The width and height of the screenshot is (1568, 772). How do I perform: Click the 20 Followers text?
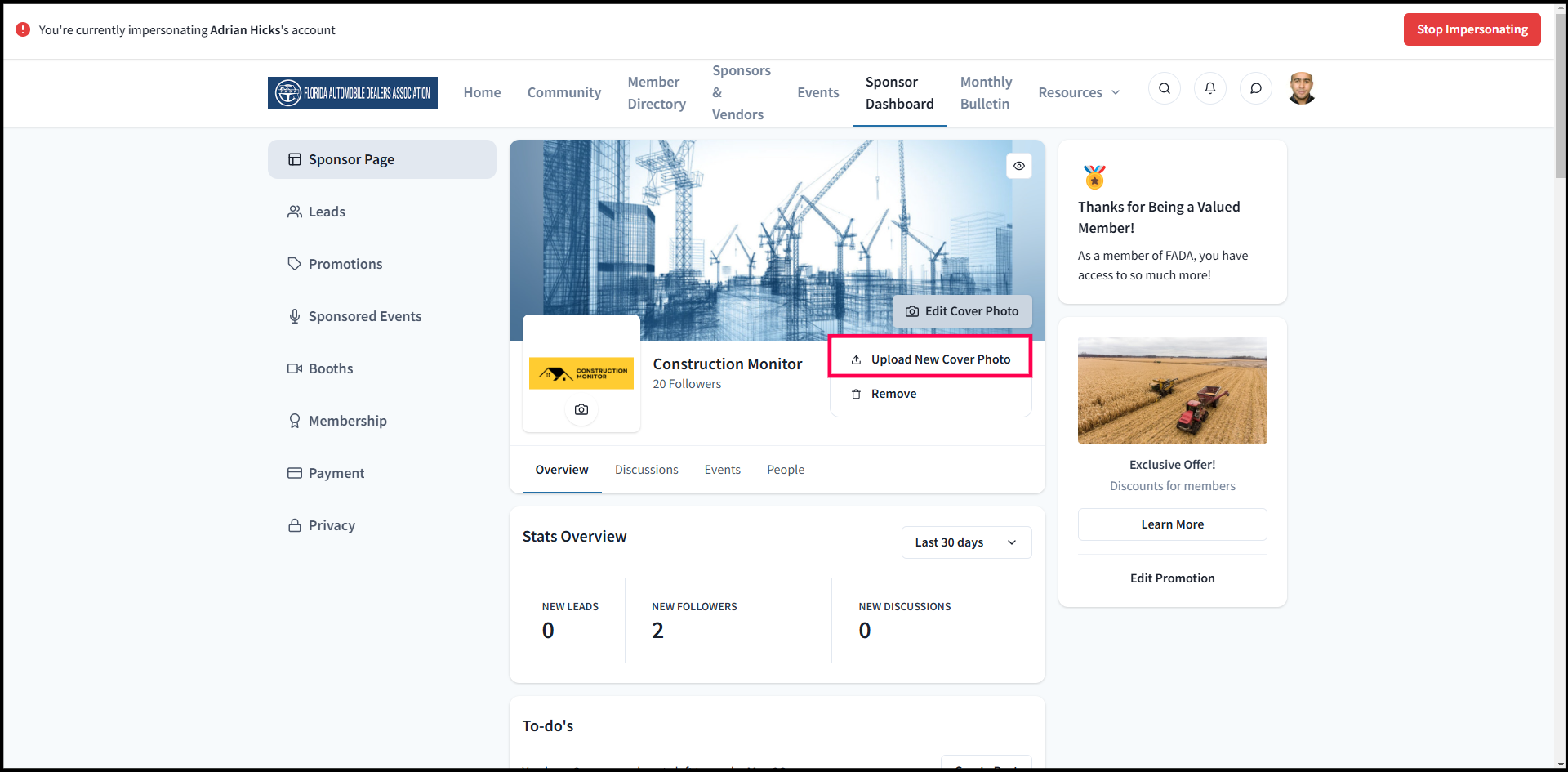click(x=688, y=384)
